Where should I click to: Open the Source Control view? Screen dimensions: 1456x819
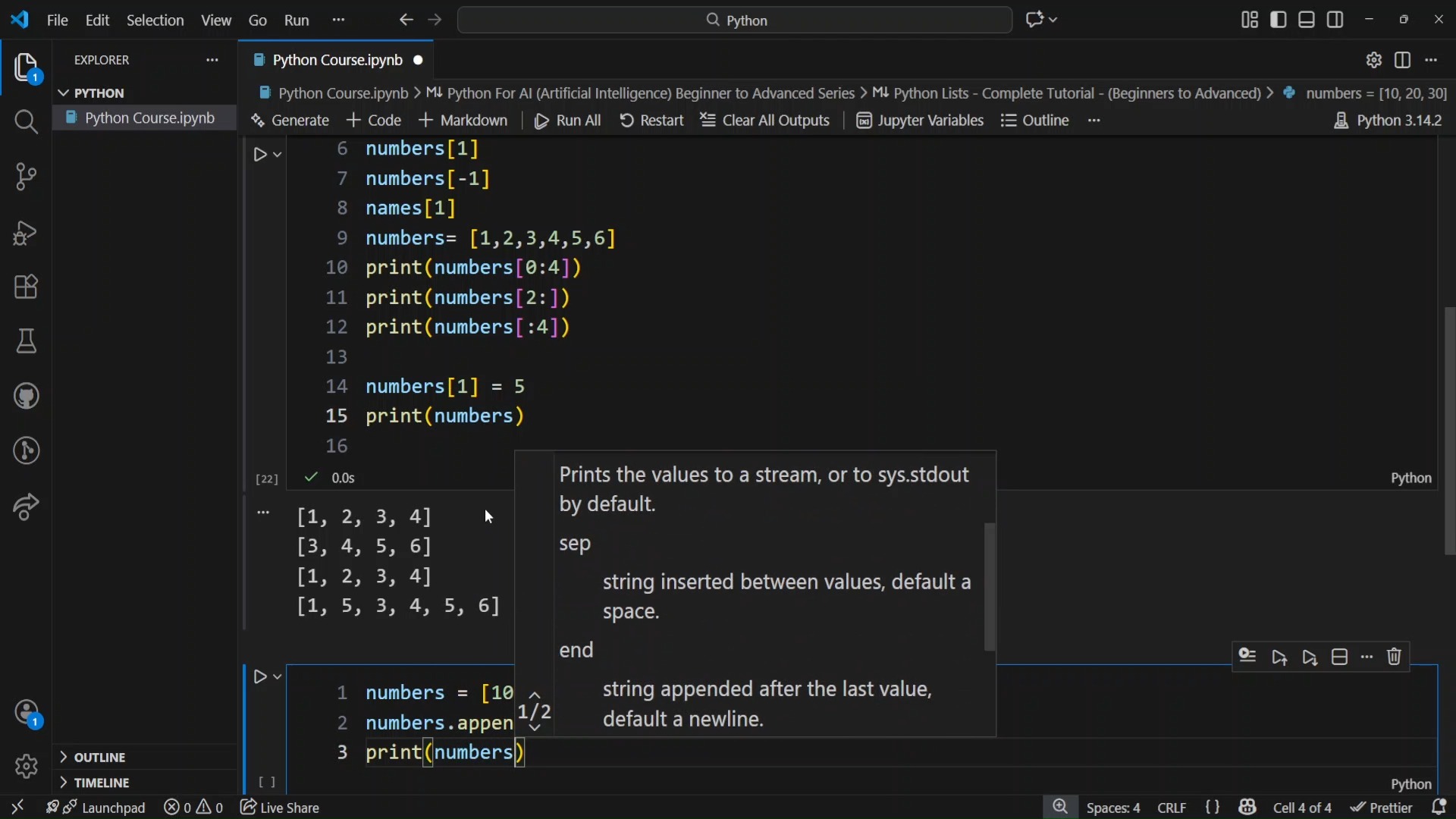click(27, 177)
